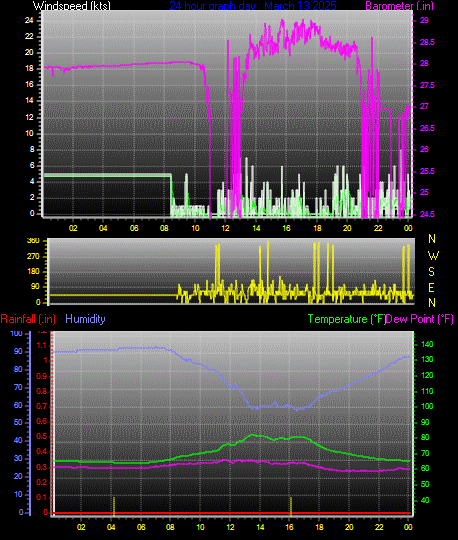Click value "0.7" on the red rainfall axis
This screenshot has width=458, height=540.
pos(42,406)
